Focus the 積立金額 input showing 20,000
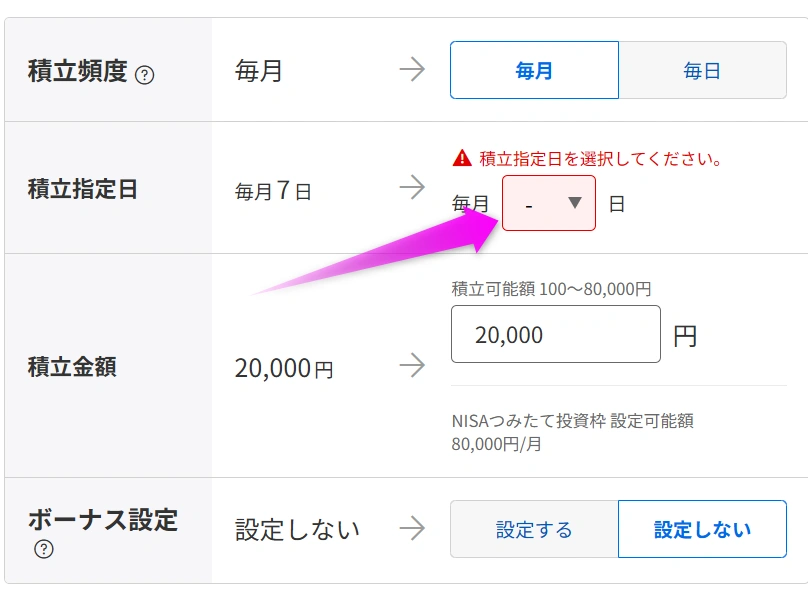This screenshot has height=608, width=808. [x=555, y=334]
